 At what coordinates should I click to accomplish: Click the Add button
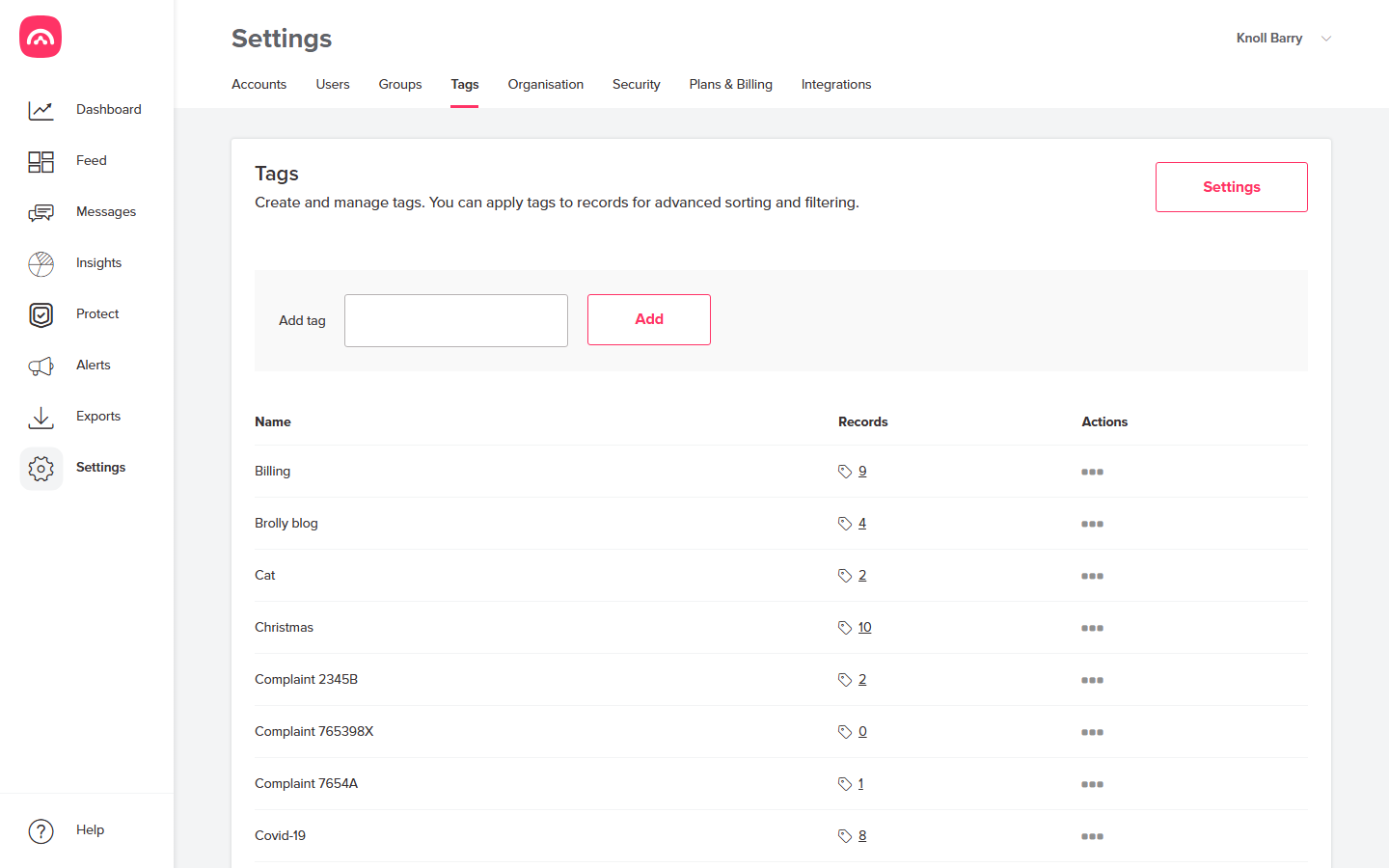649,319
